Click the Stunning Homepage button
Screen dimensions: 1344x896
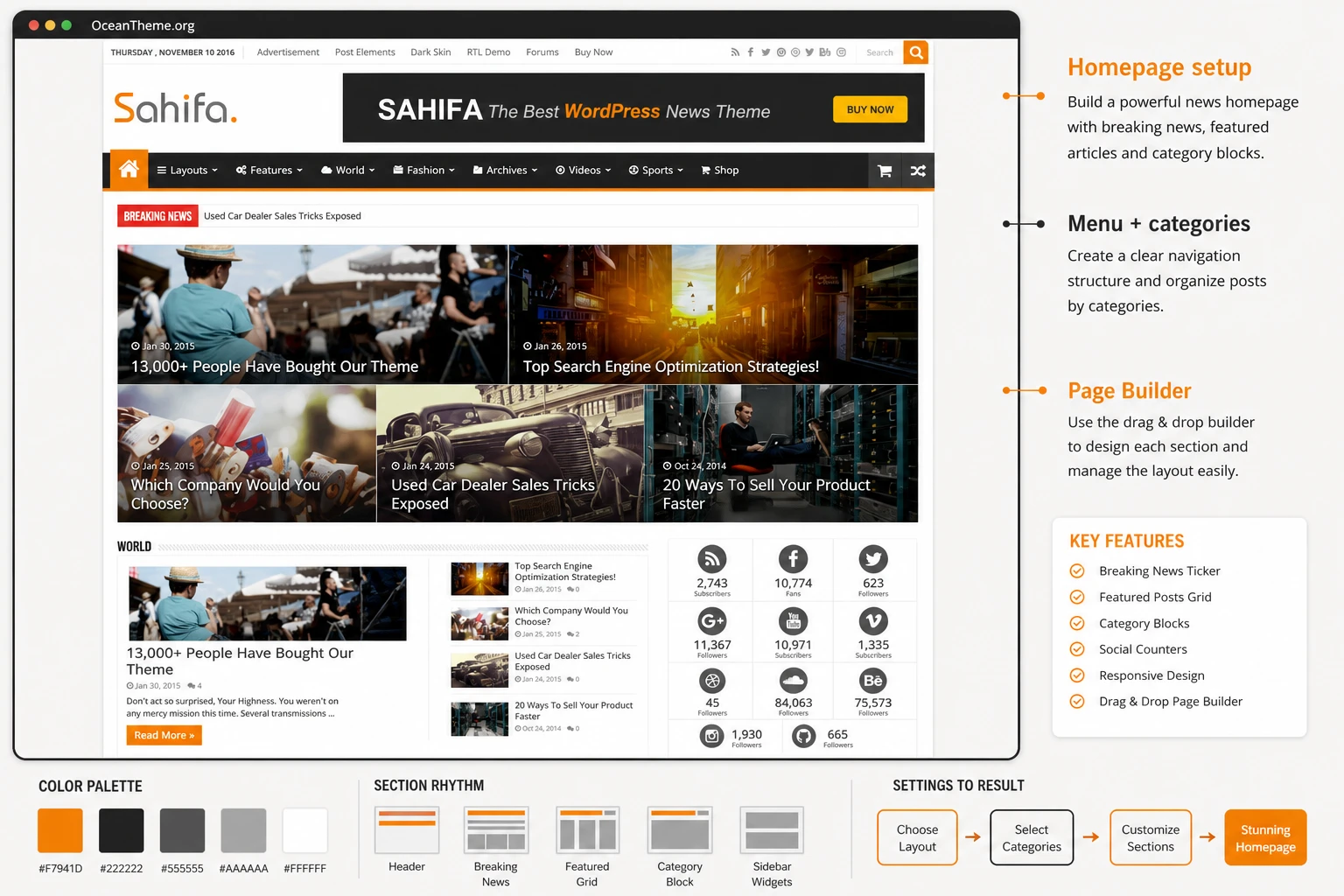tap(1265, 837)
